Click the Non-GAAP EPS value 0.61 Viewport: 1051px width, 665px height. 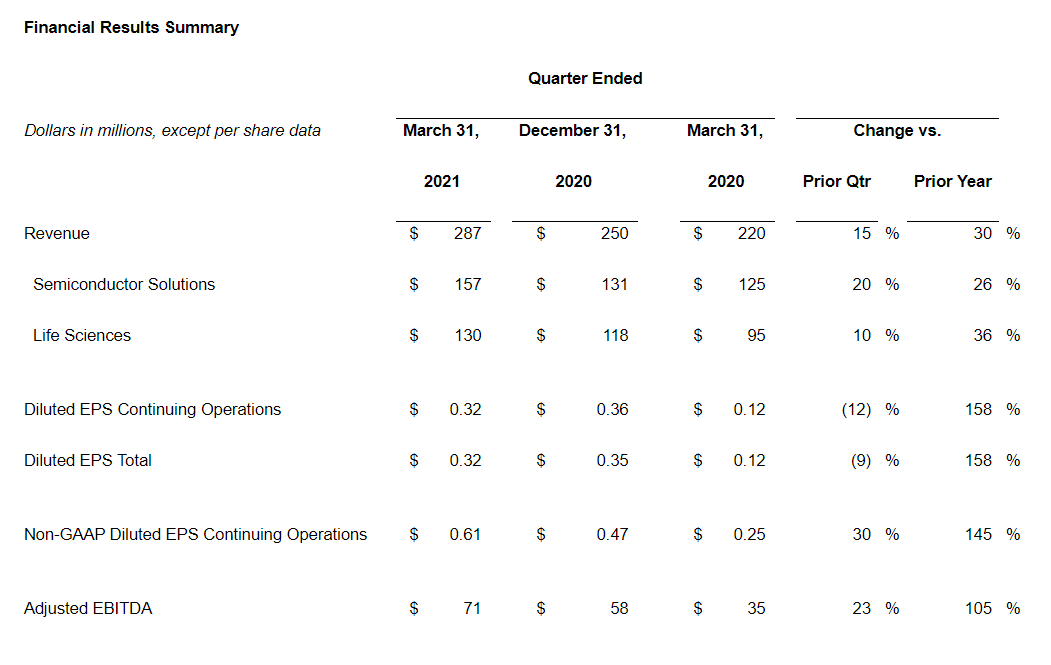click(x=465, y=534)
